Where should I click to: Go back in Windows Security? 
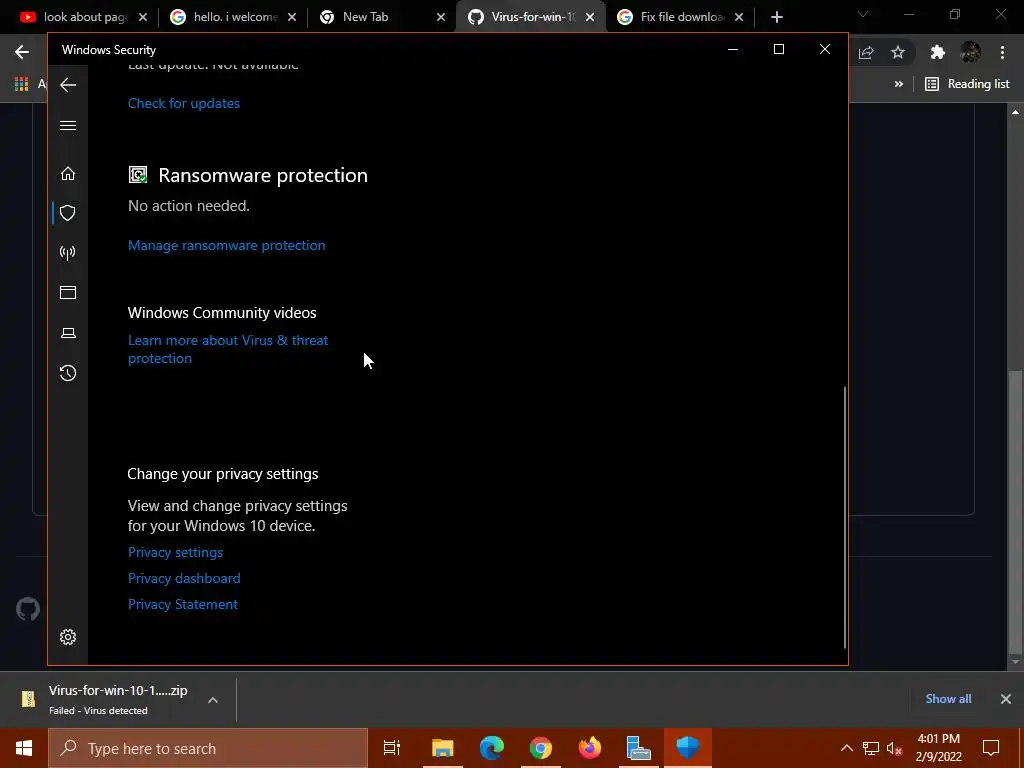(x=68, y=85)
